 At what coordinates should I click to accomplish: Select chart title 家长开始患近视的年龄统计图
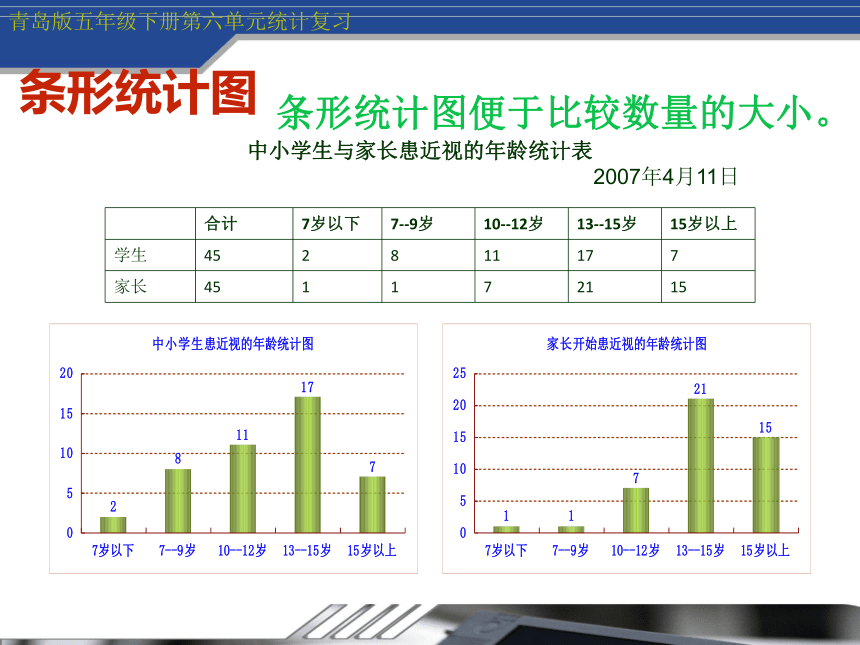click(x=626, y=344)
